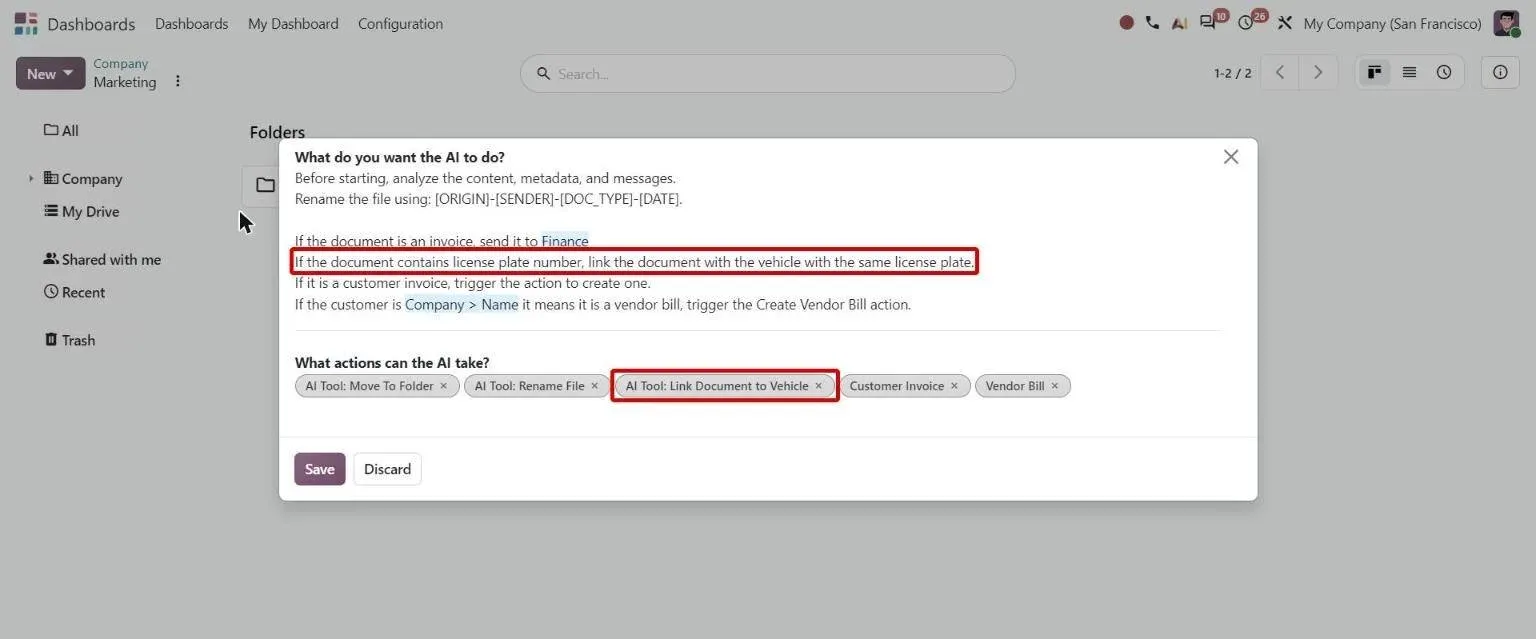1536x639 pixels.
Task: Open the Dashboards menu
Action: pos(191,23)
